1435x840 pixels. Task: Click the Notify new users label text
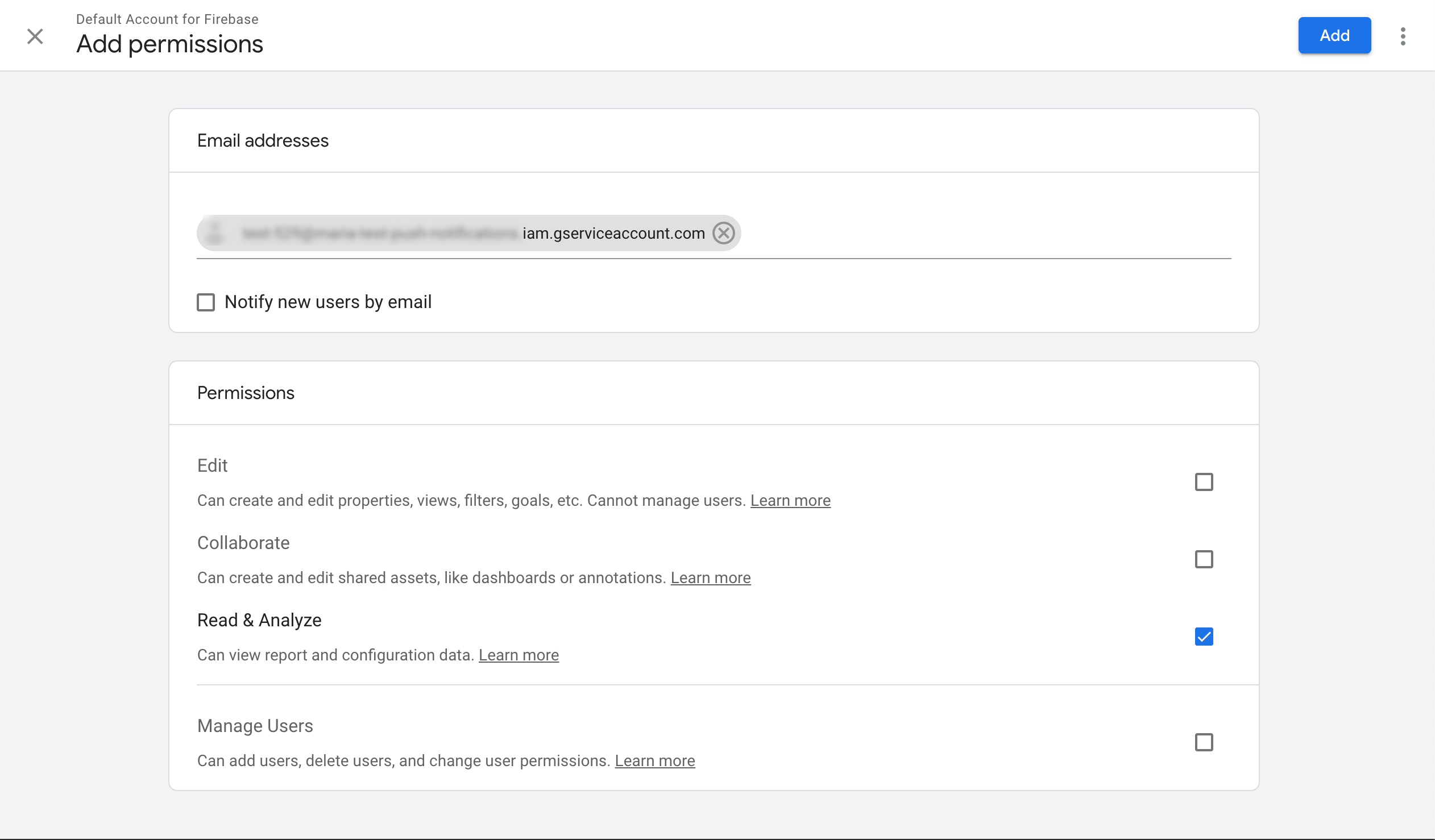[328, 302]
